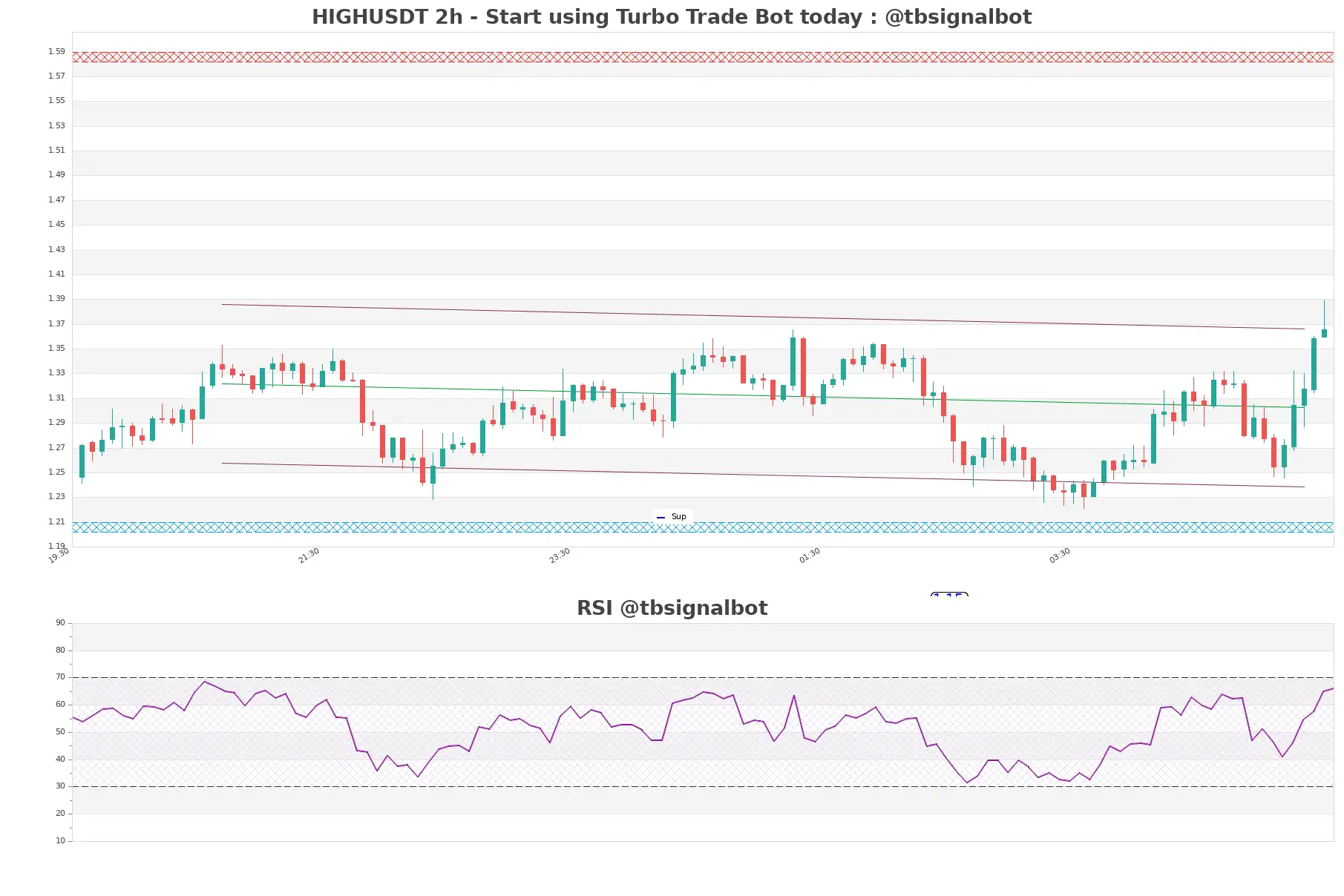The height and width of the screenshot is (896, 1344).
Task: Click the 23:30 time axis label
Action: tap(560, 556)
